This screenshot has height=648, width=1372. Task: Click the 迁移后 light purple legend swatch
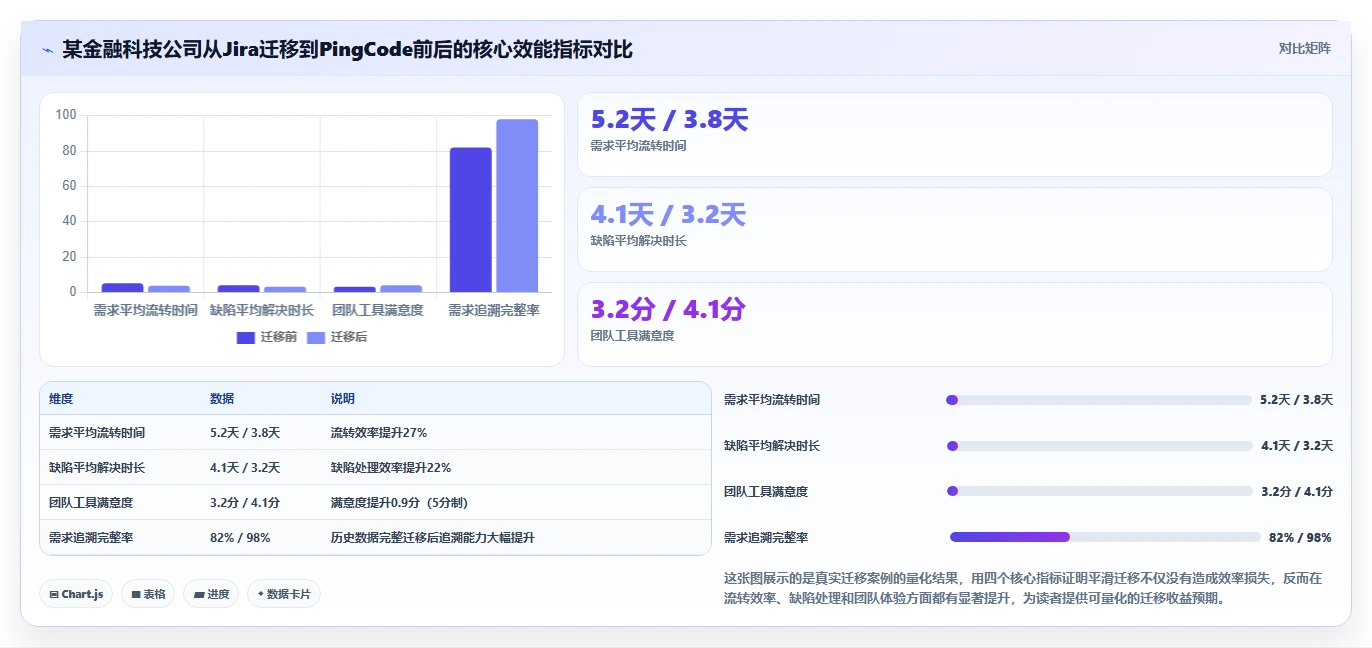[x=316, y=337]
